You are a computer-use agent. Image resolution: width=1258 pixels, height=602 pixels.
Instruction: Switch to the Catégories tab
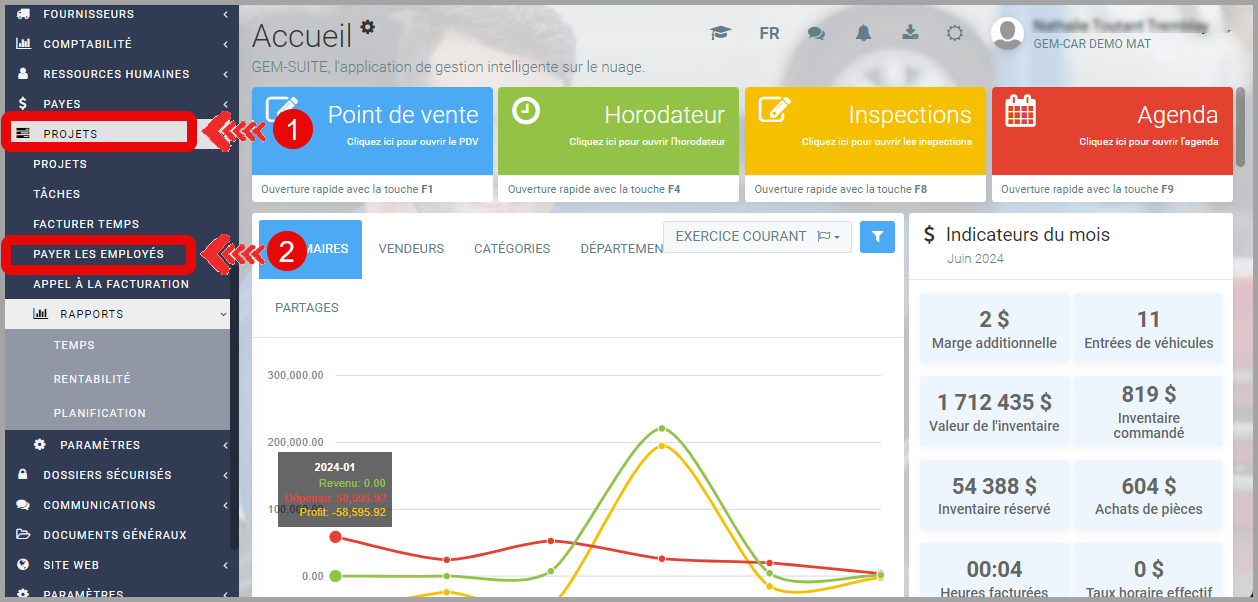point(512,249)
